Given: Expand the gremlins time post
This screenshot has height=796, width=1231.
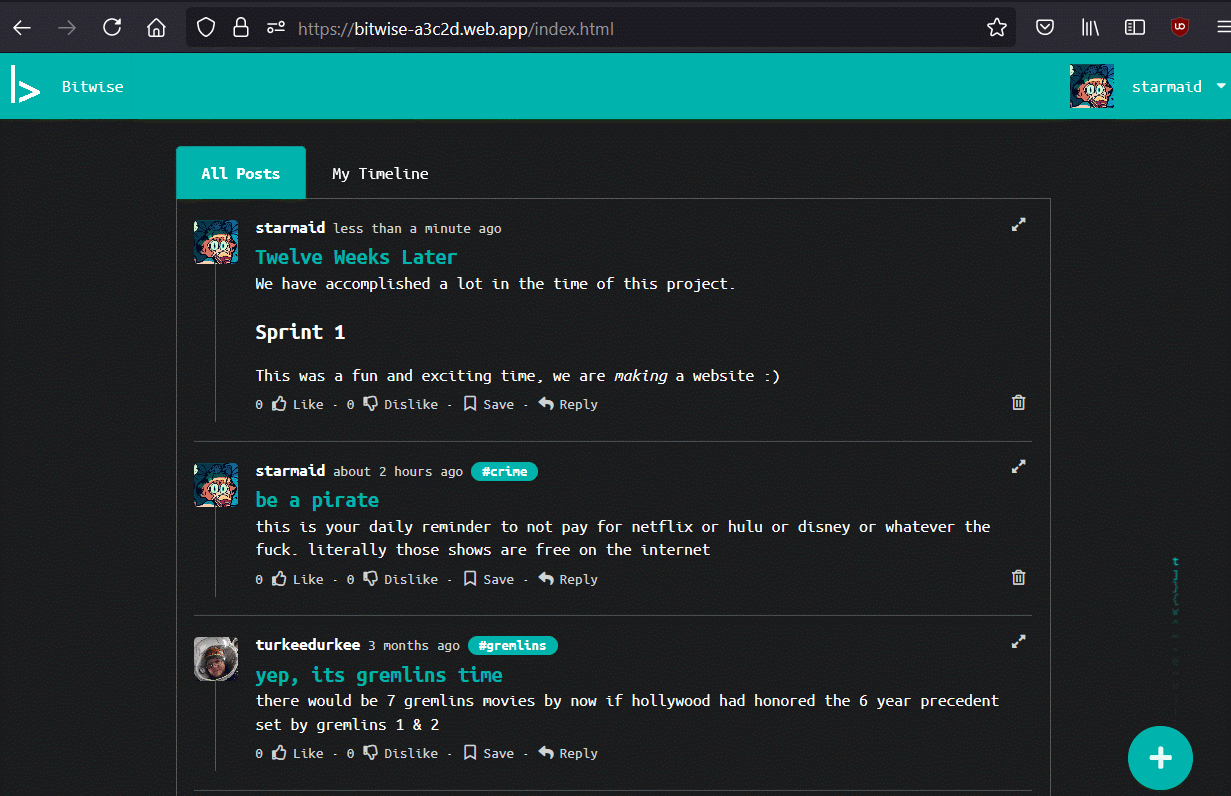Looking at the screenshot, I should pyautogui.click(x=1018, y=642).
